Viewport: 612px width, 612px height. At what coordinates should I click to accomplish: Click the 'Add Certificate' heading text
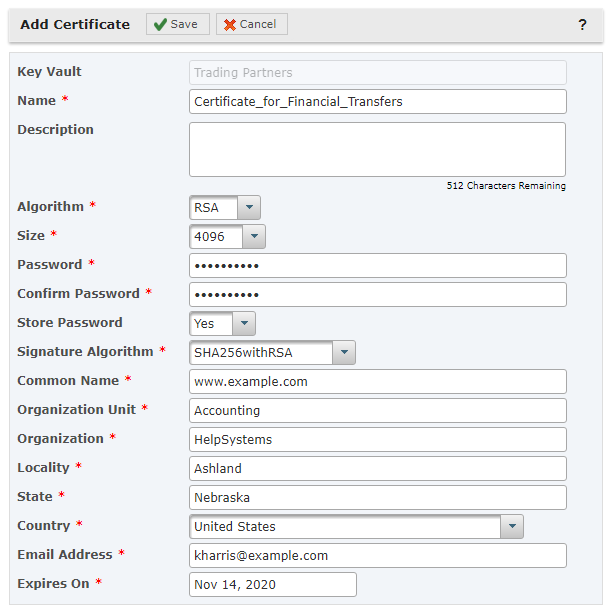75,24
